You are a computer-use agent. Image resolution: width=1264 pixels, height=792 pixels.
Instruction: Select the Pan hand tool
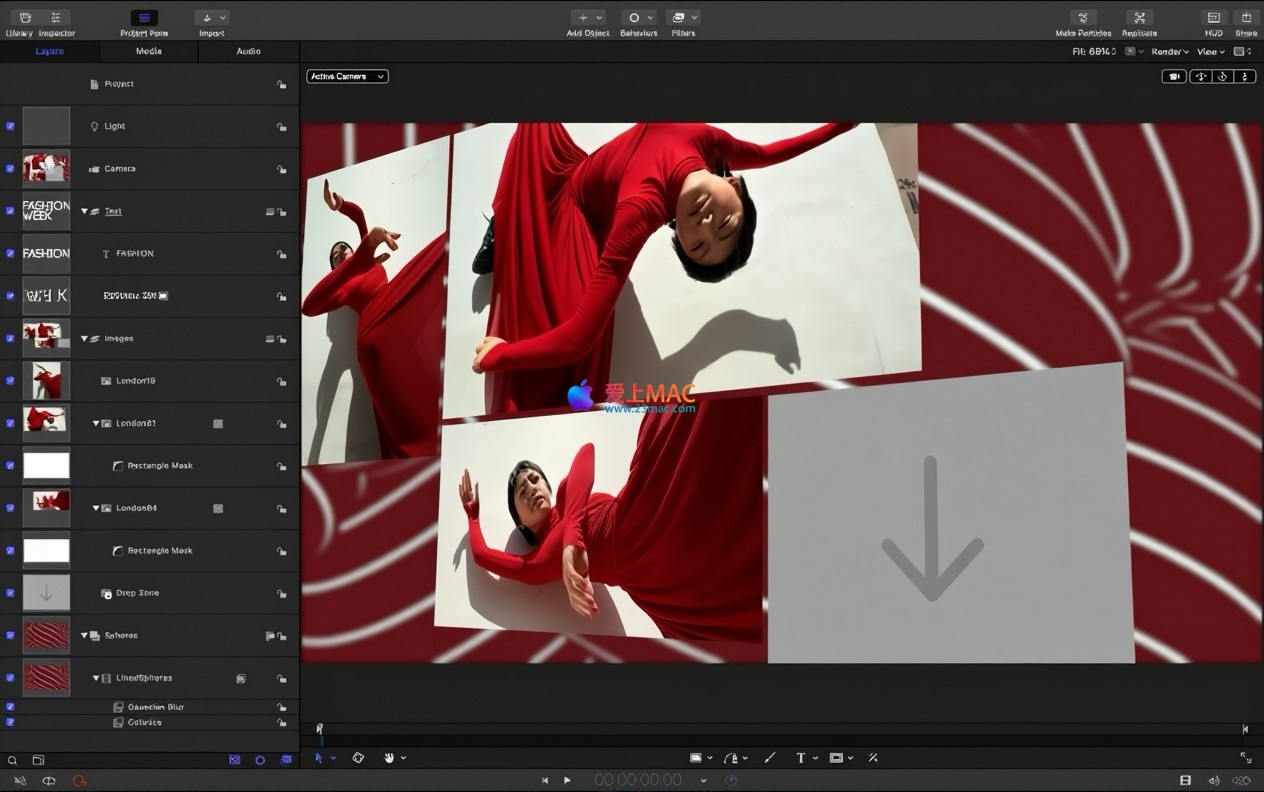tap(389, 758)
